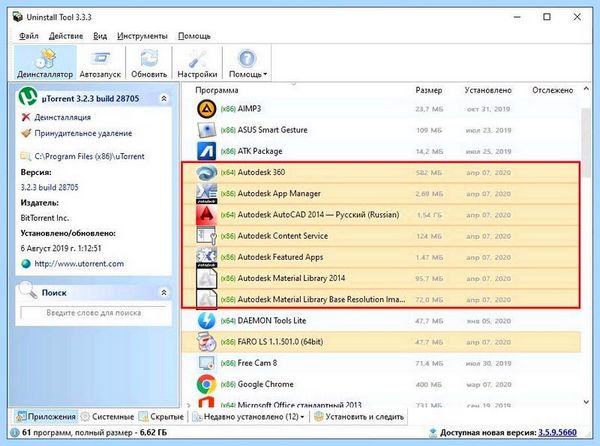600x446 pixels.
Task: Click the Принудительное удаление broom icon
Action: coord(26,133)
